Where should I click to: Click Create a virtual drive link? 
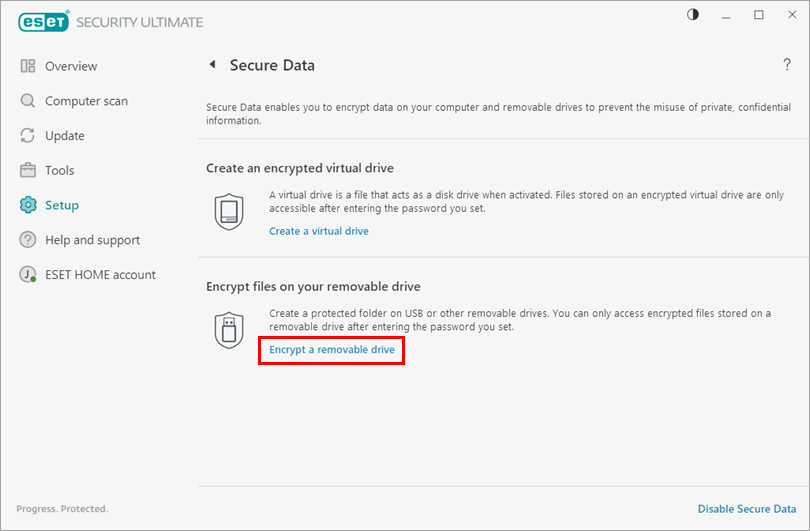[x=319, y=231]
